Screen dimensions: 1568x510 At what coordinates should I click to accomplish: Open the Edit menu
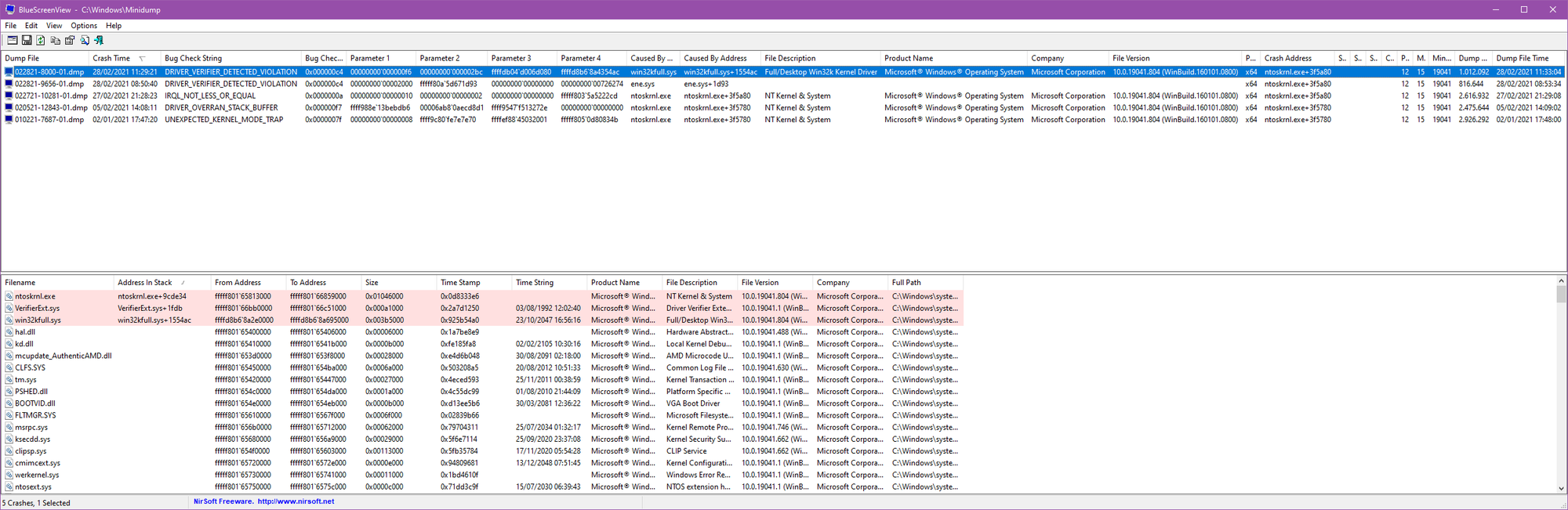click(x=31, y=26)
